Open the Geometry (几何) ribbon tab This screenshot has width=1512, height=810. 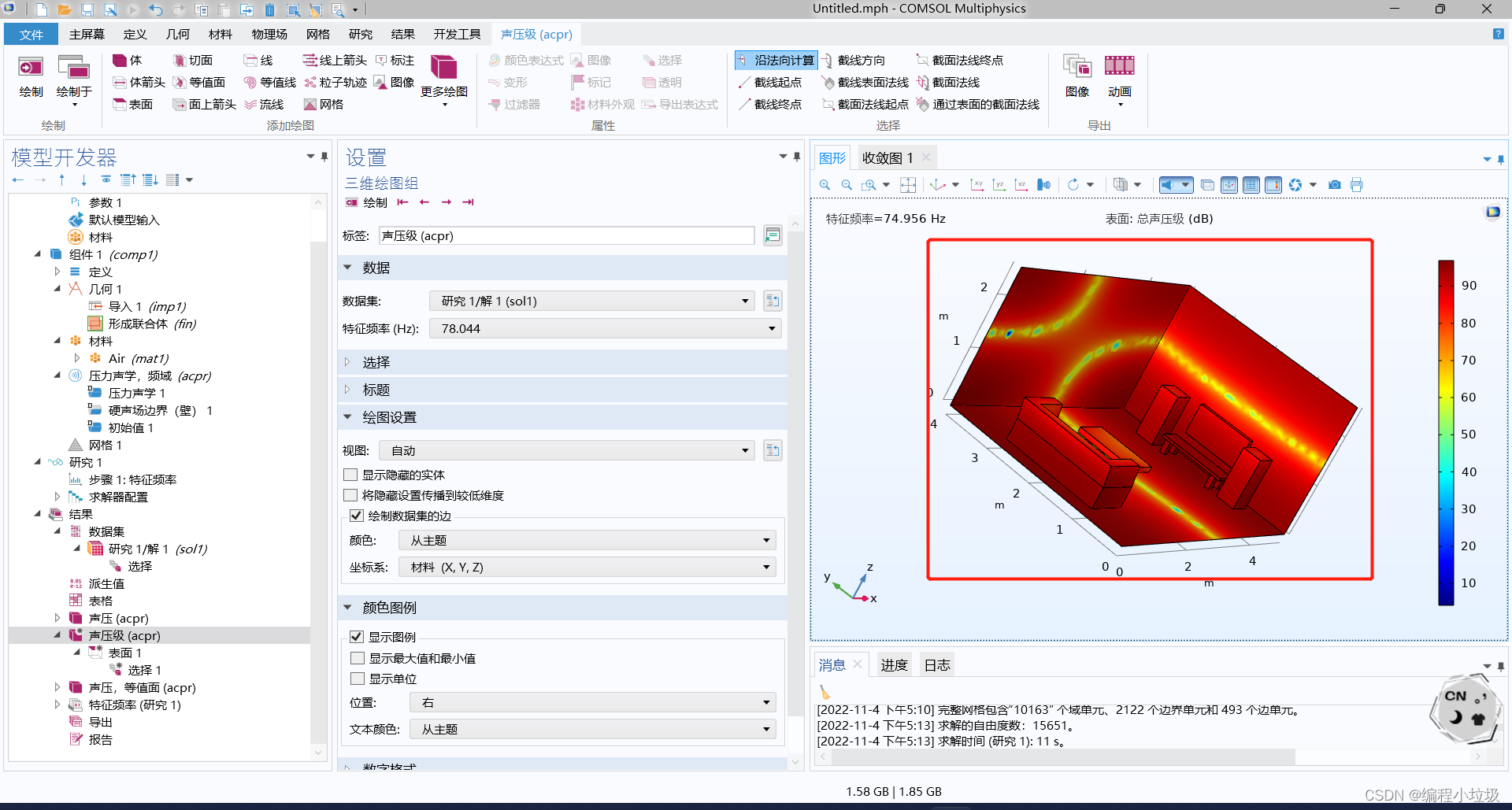click(178, 35)
